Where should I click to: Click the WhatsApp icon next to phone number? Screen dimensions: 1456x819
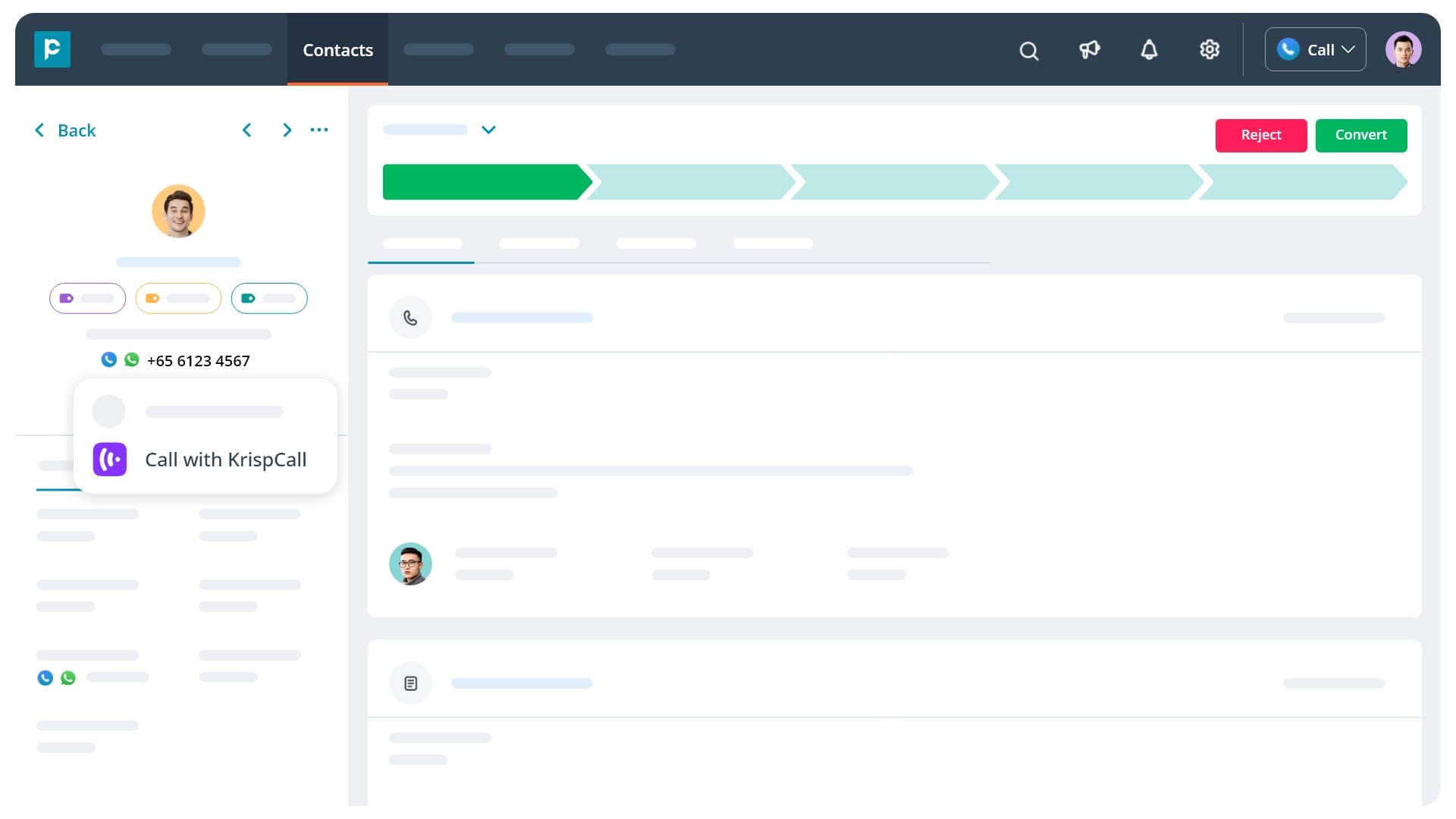click(x=131, y=360)
